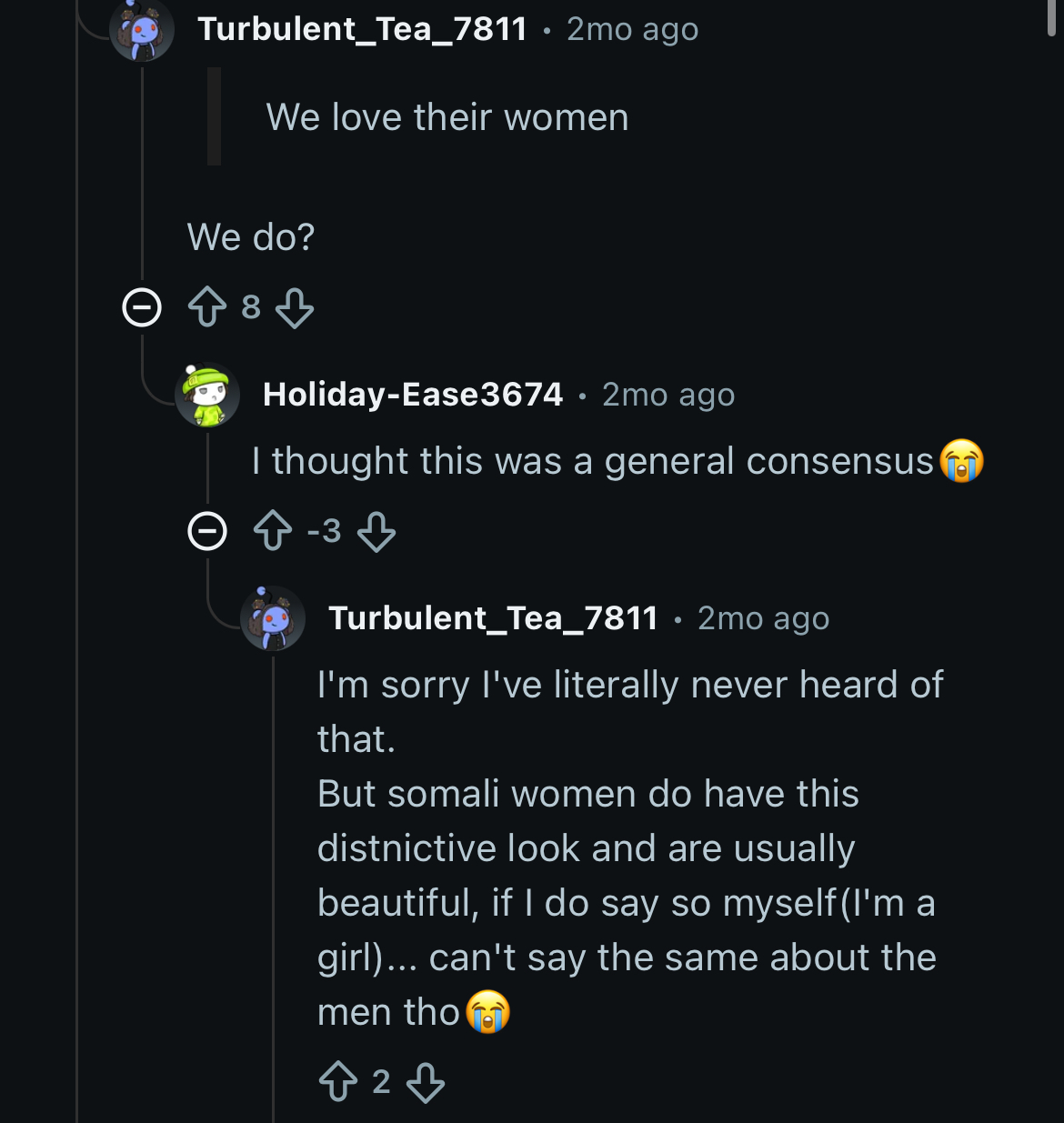Open Holiday-Ease3674's green hat avatar

(x=207, y=395)
